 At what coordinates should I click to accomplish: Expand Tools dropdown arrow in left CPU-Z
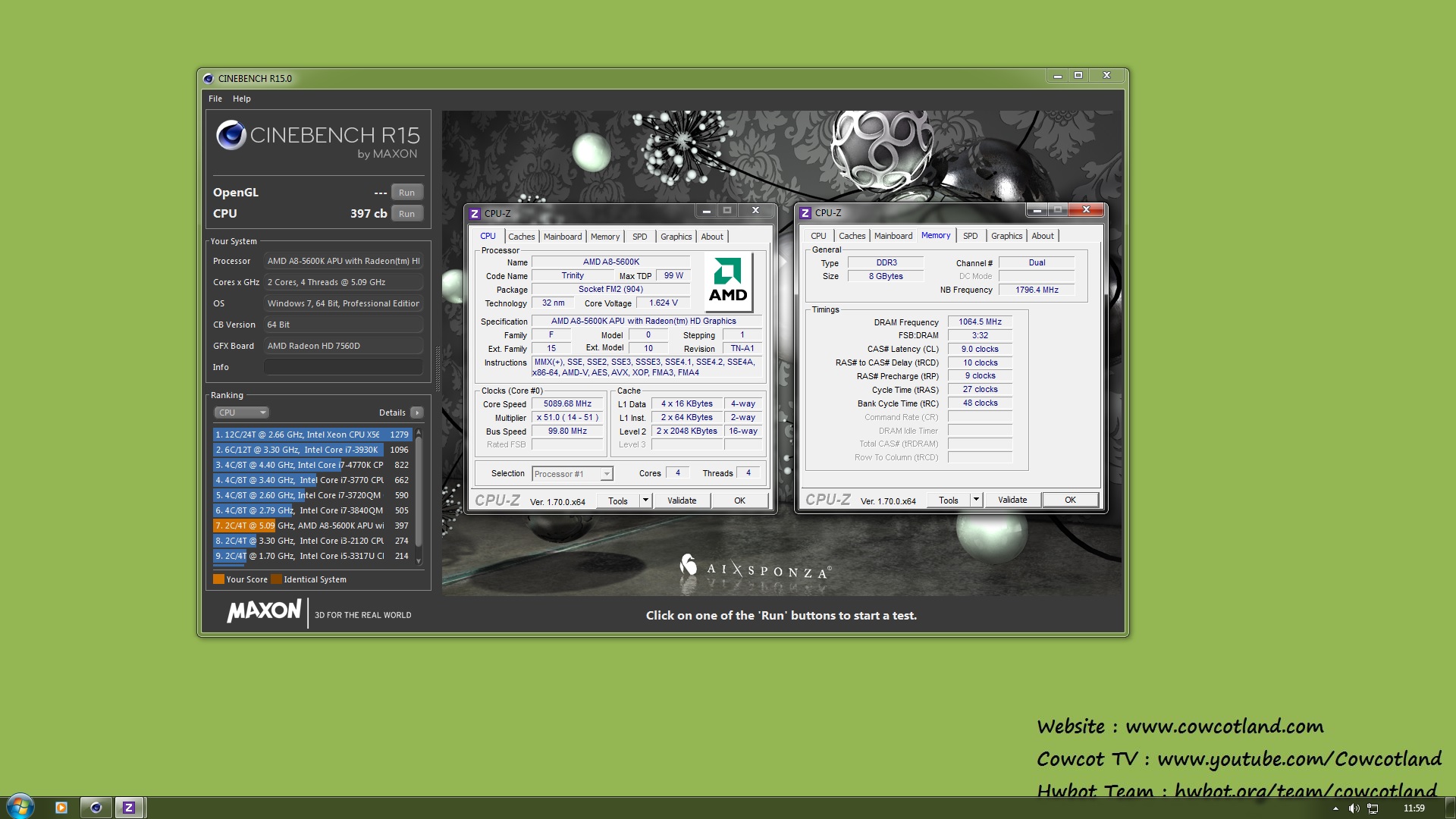645,500
